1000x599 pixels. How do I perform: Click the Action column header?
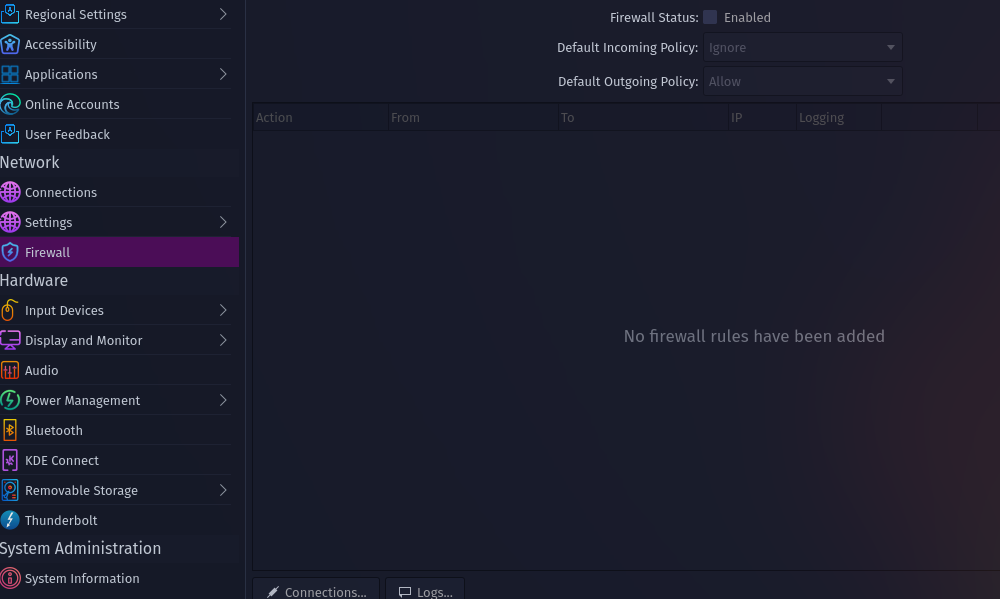(321, 117)
